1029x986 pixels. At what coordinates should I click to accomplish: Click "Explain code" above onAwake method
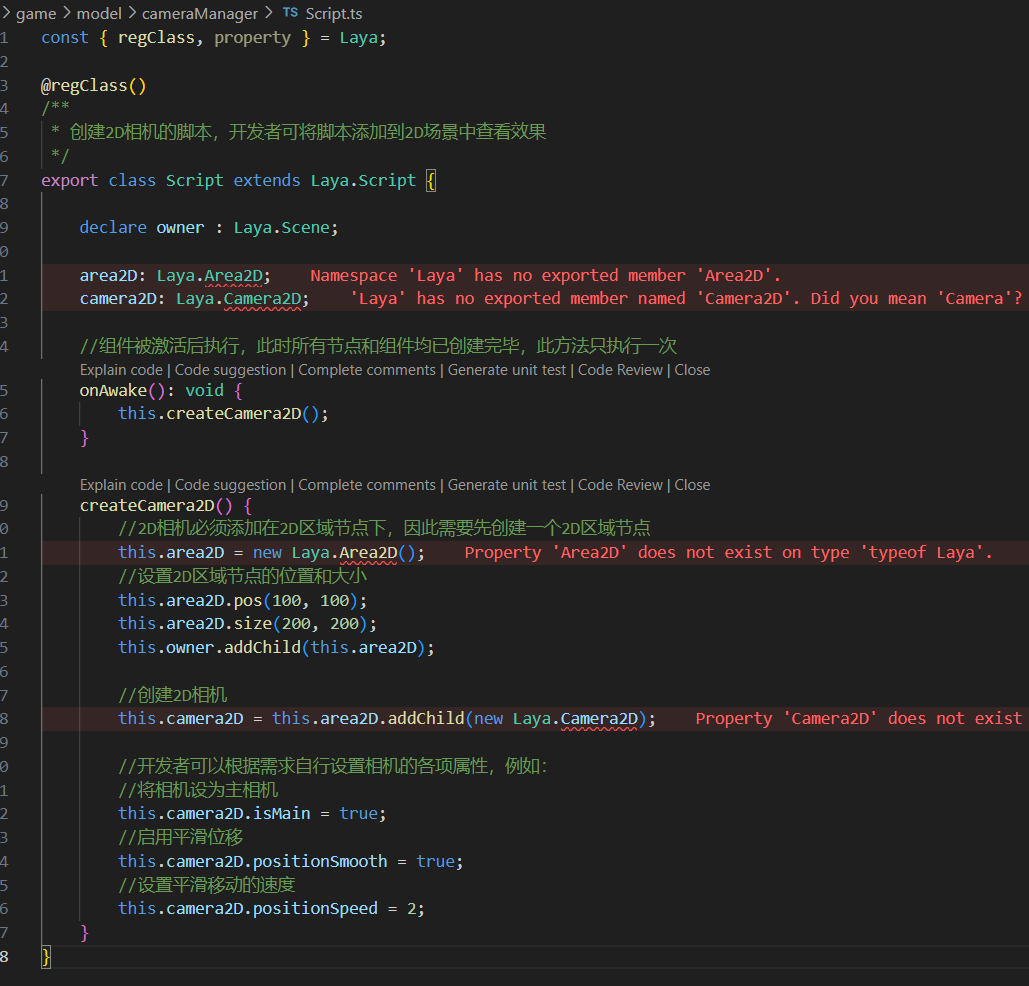click(x=121, y=370)
